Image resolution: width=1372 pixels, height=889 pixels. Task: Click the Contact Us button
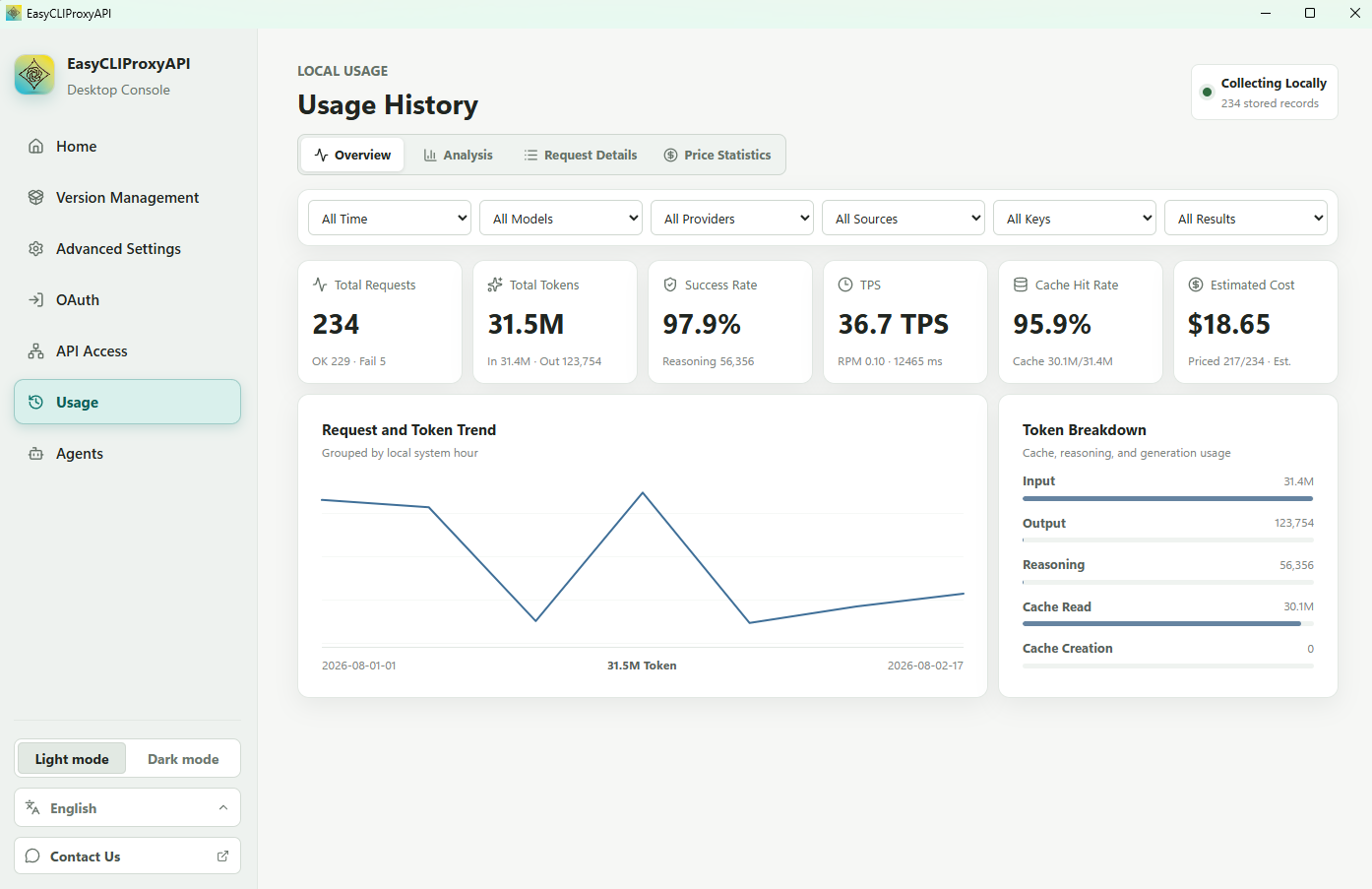(127, 856)
